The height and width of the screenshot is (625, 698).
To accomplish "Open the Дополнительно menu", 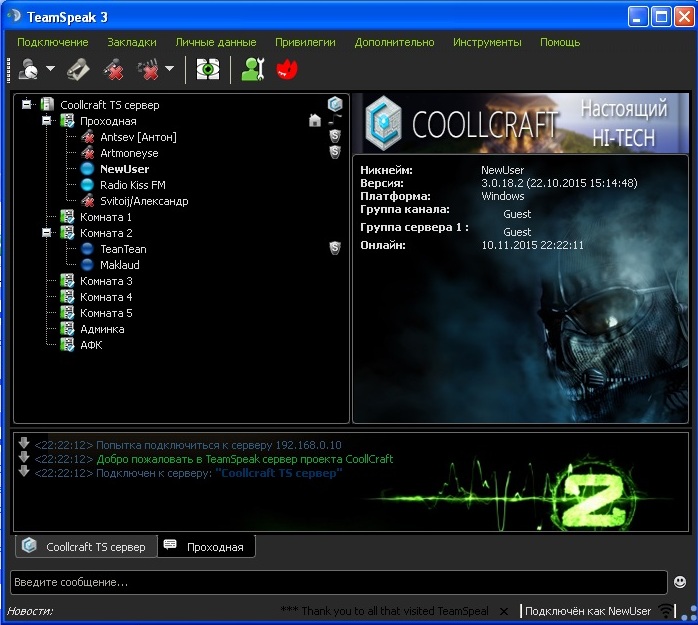I will (394, 42).
